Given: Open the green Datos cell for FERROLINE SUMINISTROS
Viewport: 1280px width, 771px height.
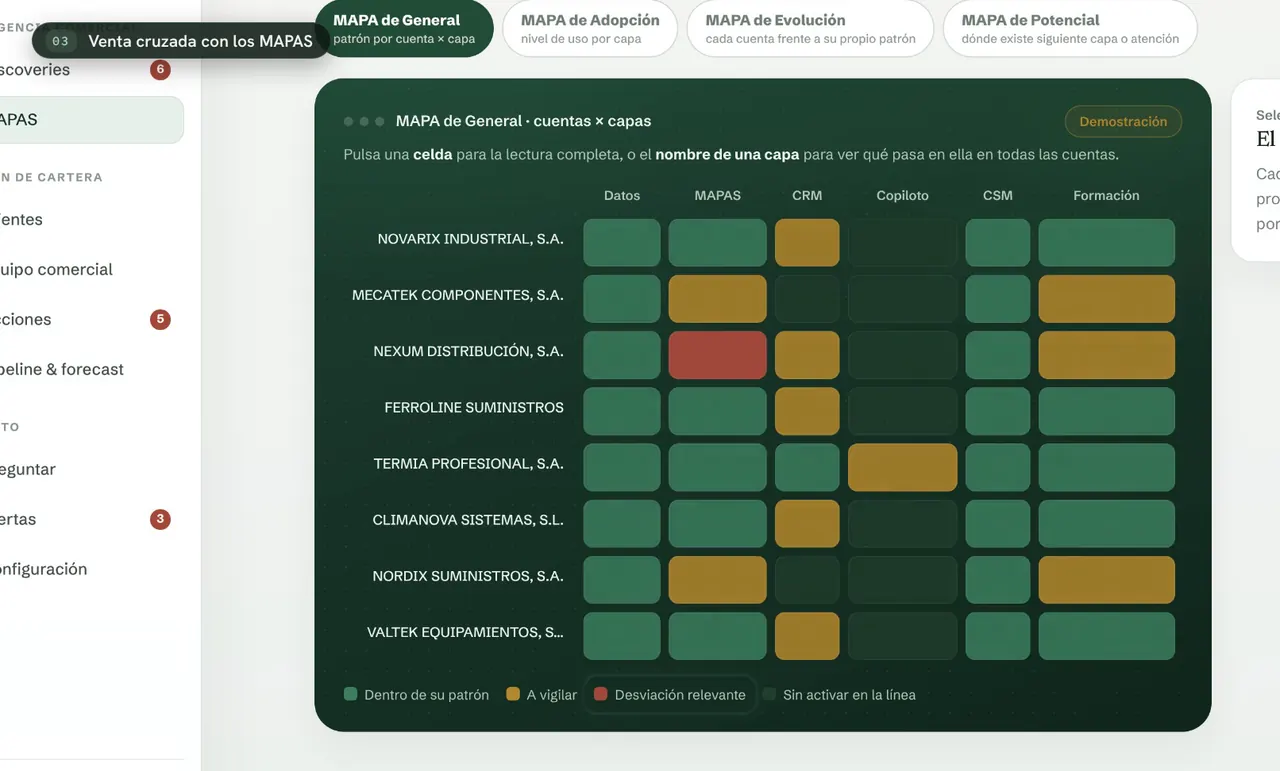Looking at the screenshot, I should [622, 411].
